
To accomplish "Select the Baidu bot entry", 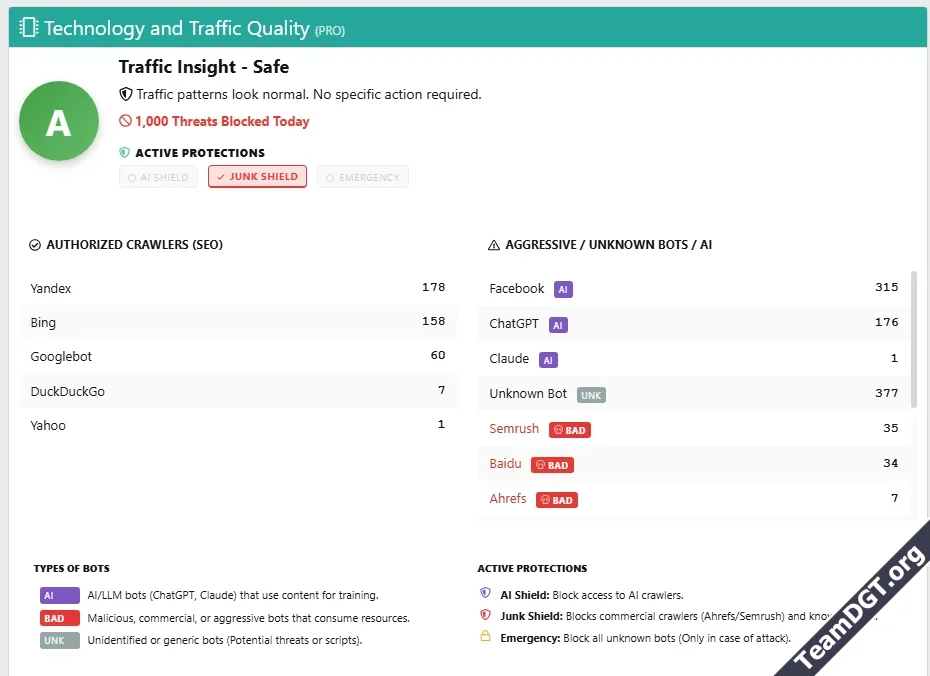I will tap(505, 463).
